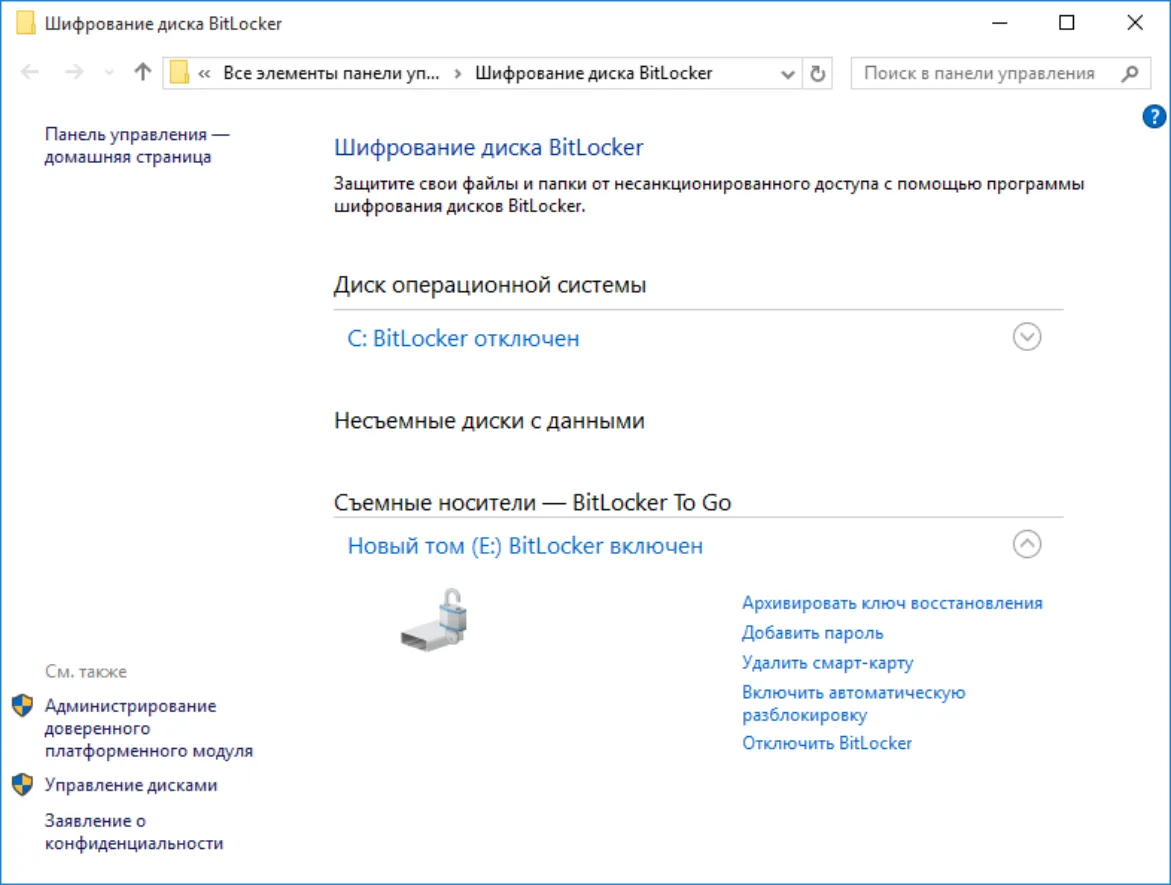Open the recent locations dropdown arrow
Image resolution: width=1171 pixels, height=885 pixels.
tap(109, 73)
